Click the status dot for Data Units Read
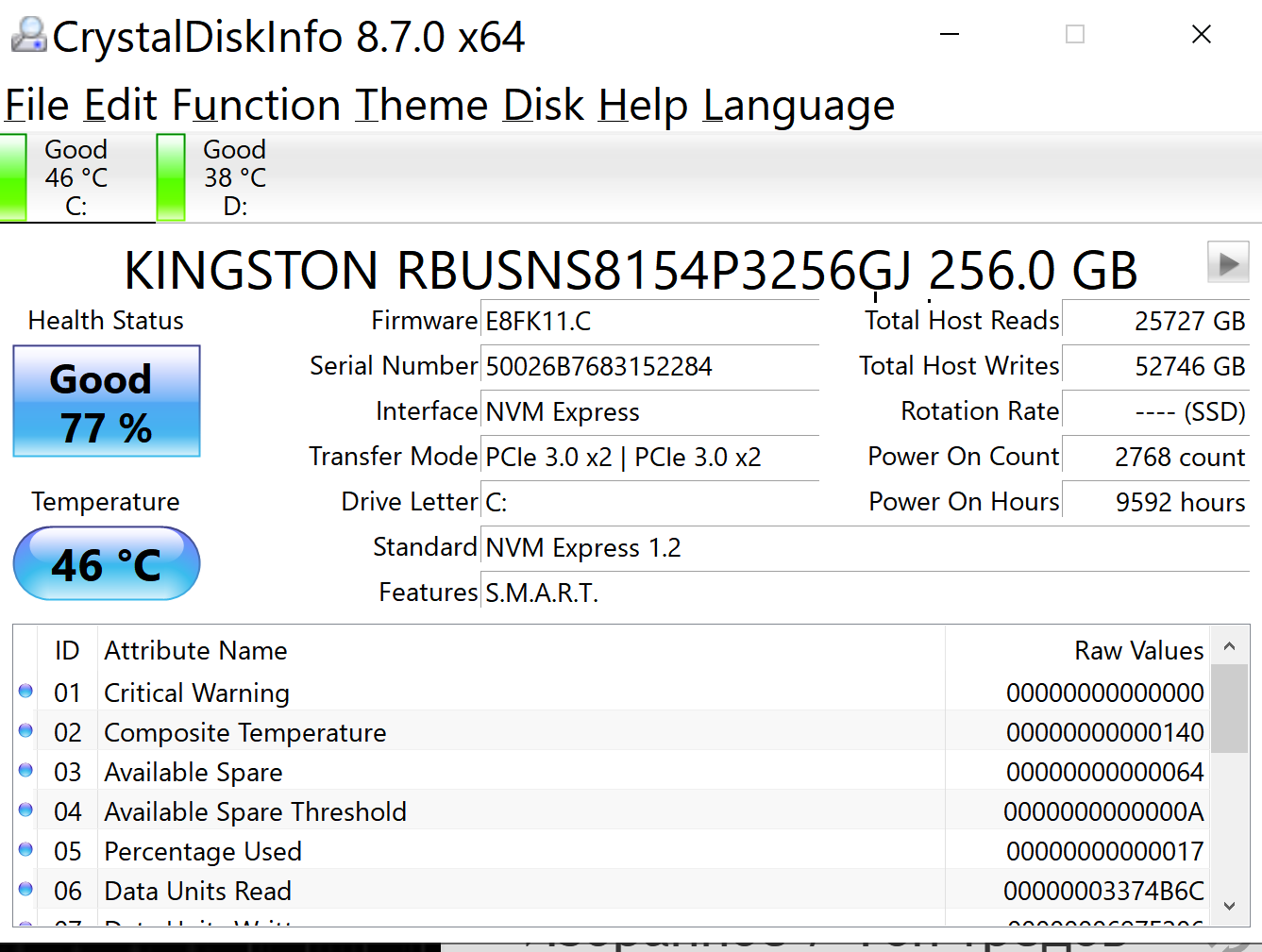 (25, 890)
